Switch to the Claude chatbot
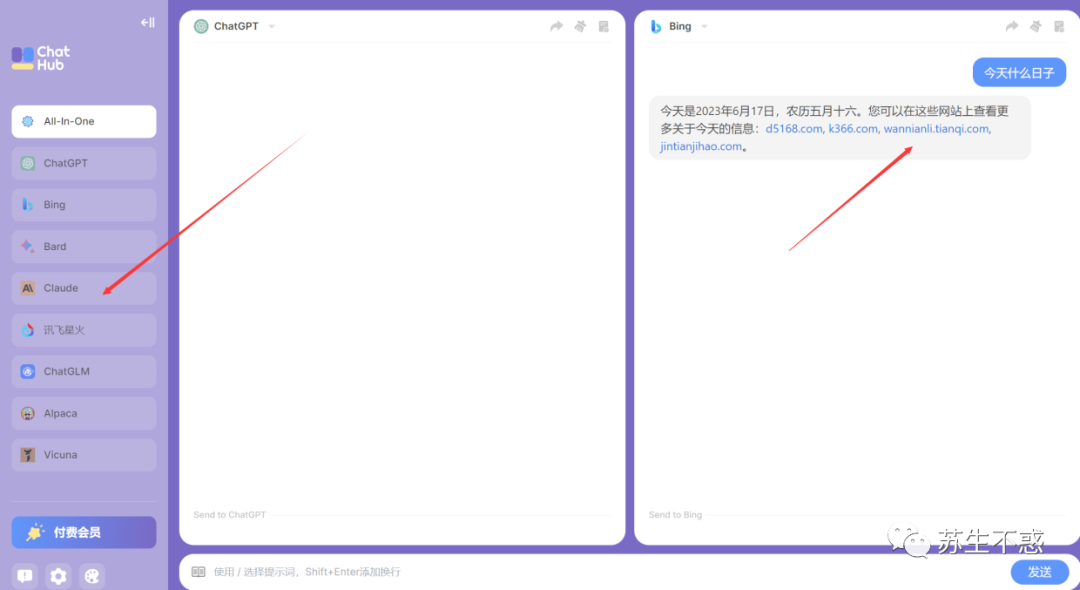Image resolution: width=1080 pixels, height=590 pixels. click(x=83, y=288)
